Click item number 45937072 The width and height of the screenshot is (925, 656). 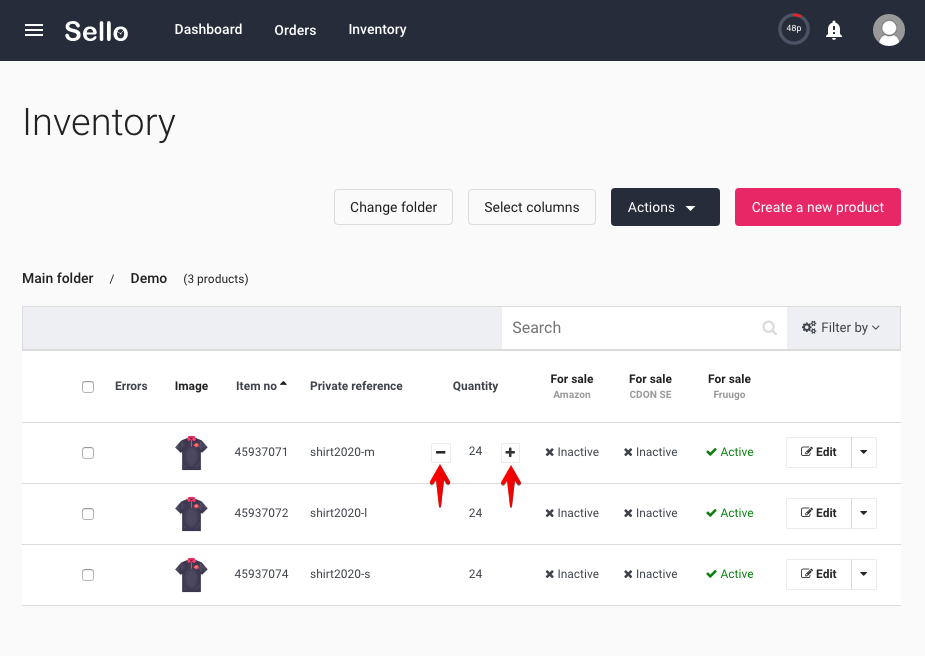(261, 513)
